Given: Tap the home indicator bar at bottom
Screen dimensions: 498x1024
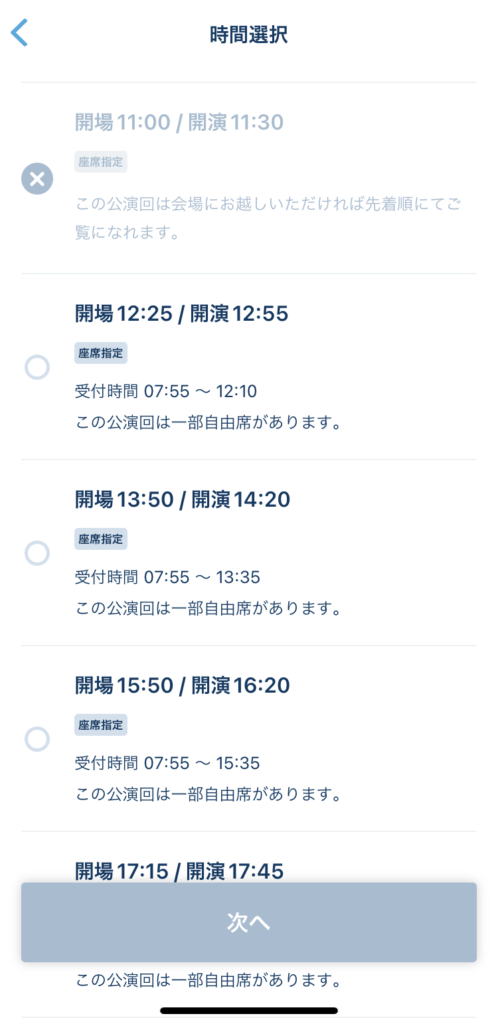Looking at the screenshot, I should tap(249, 1010).
